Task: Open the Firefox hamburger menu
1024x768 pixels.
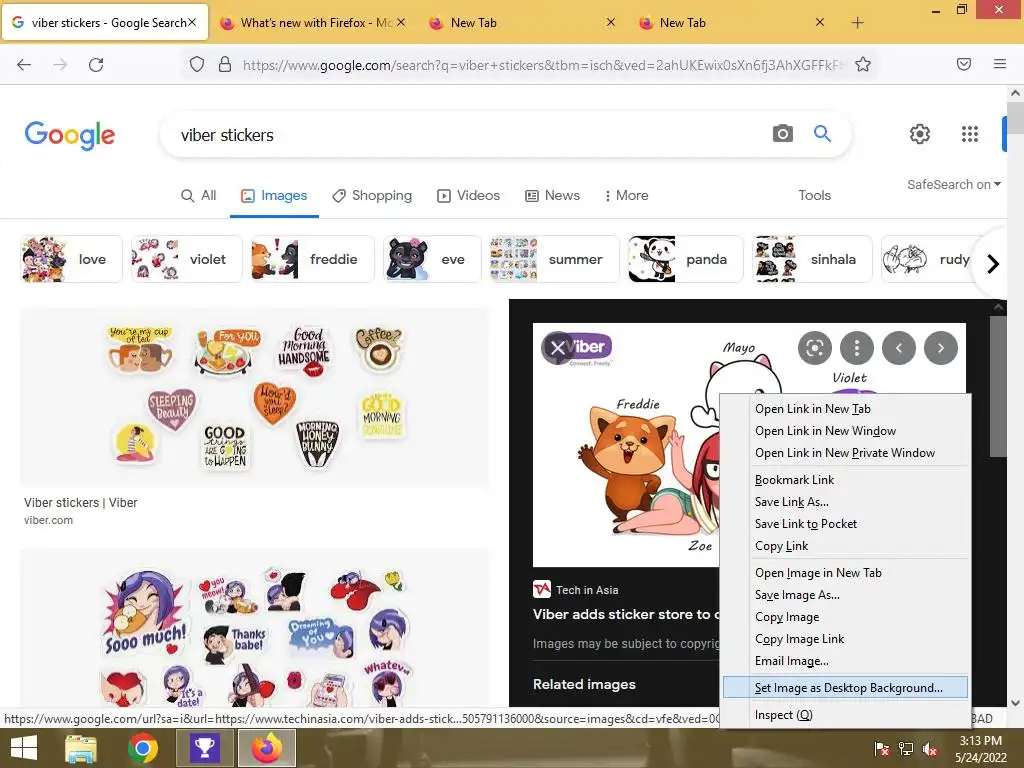Action: point(999,64)
